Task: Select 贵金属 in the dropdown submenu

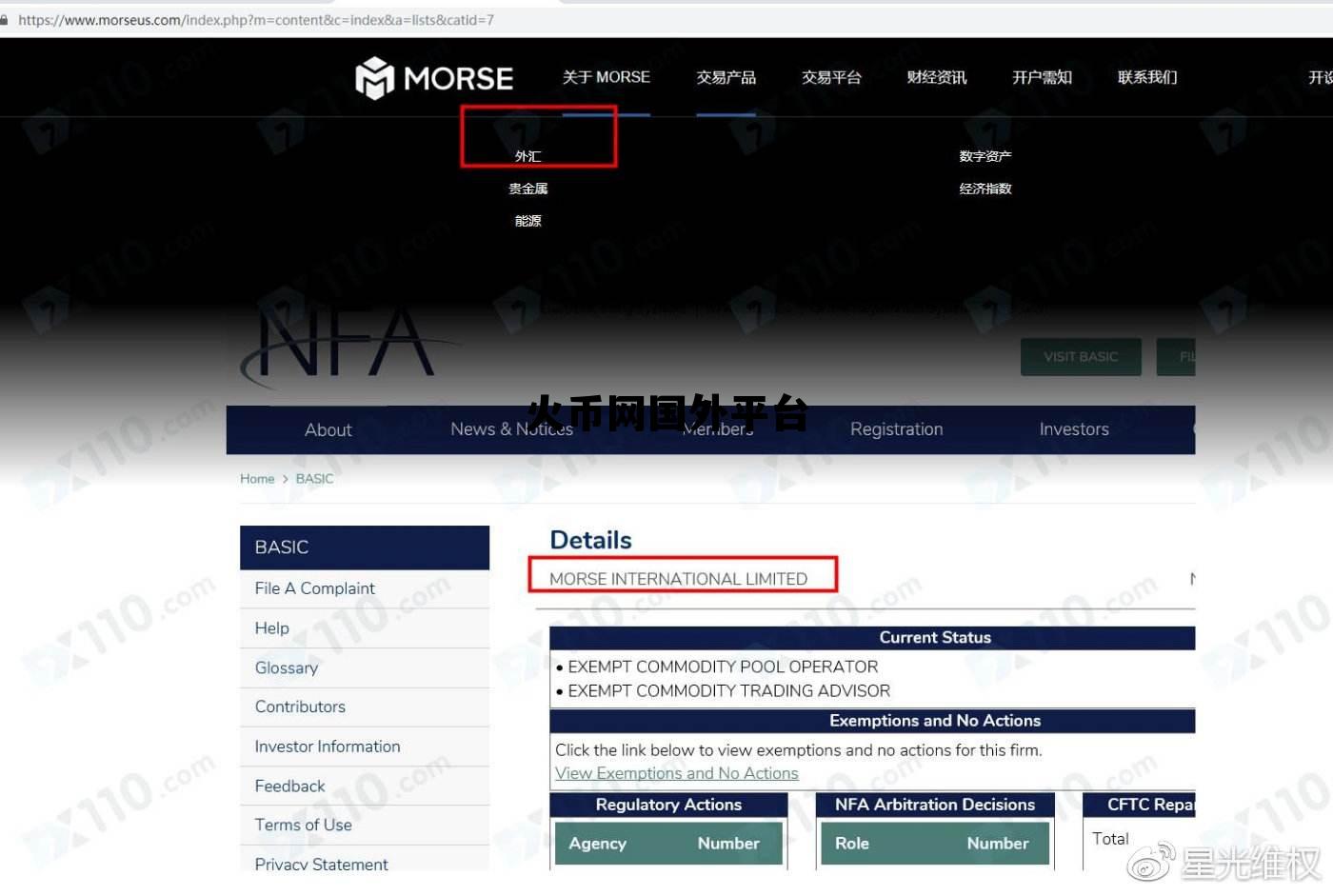Action: [x=527, y=189]
